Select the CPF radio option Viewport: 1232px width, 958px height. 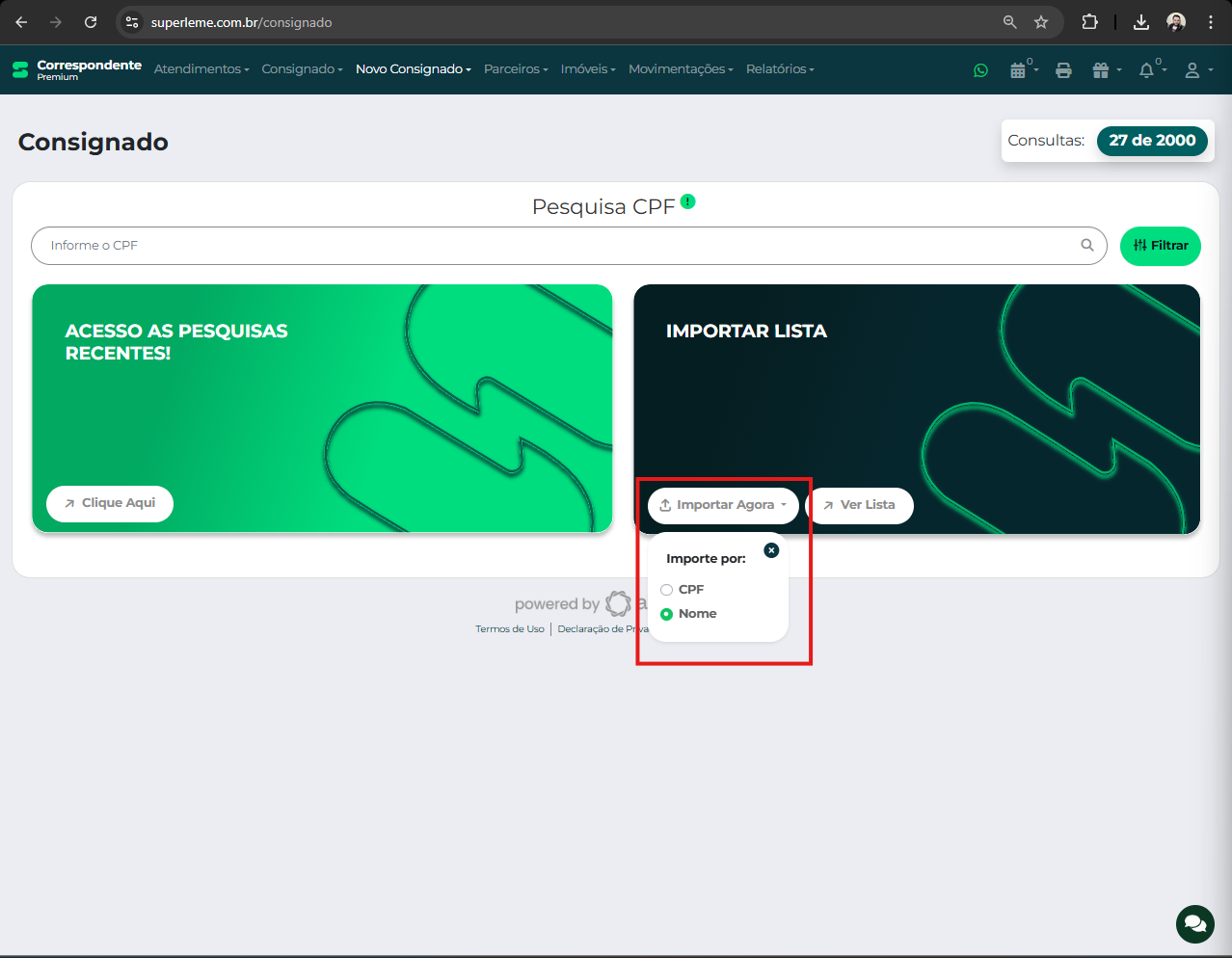[666, 590]
